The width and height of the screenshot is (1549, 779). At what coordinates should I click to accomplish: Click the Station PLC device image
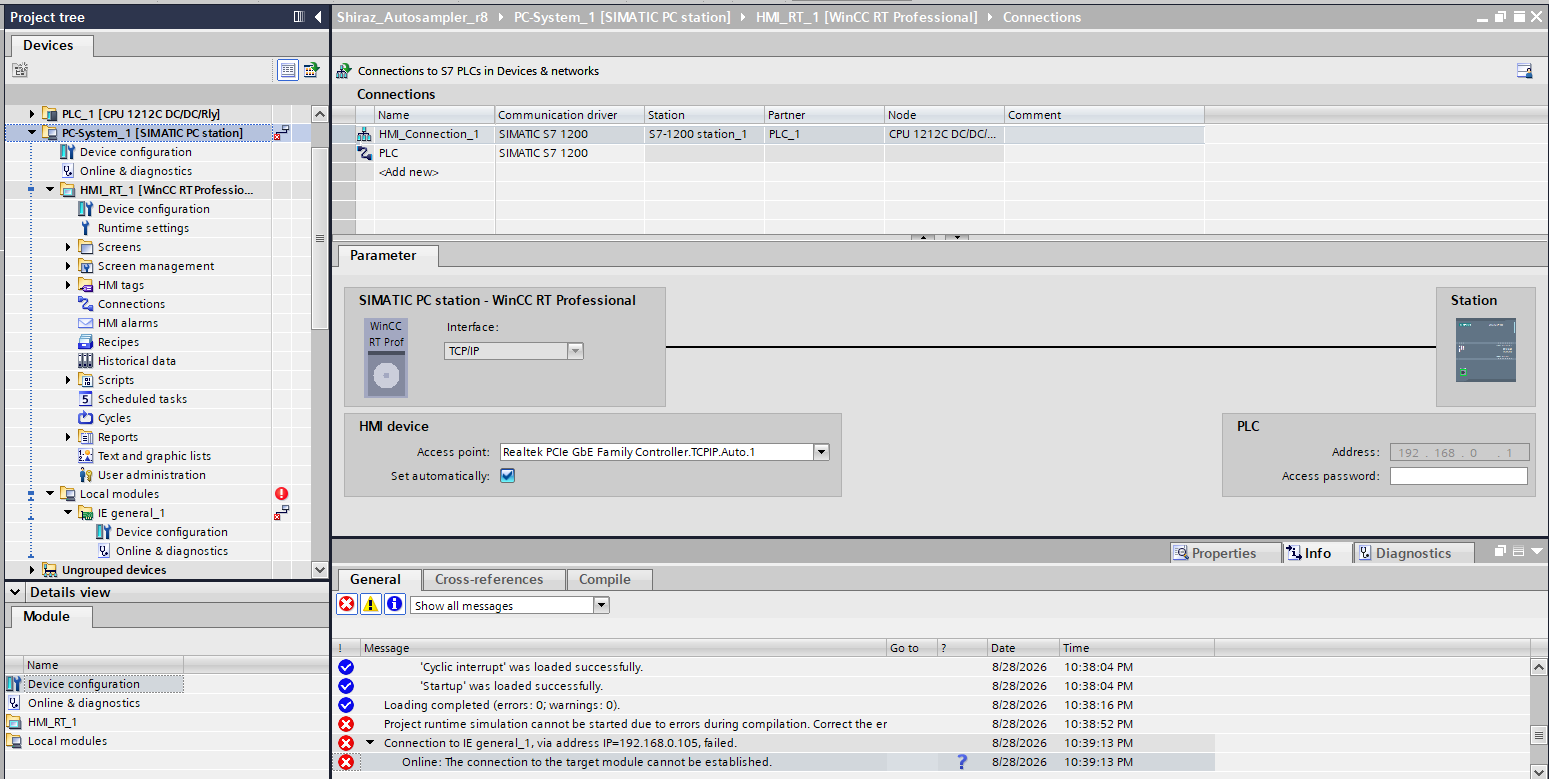click(x=1486, y=349)
